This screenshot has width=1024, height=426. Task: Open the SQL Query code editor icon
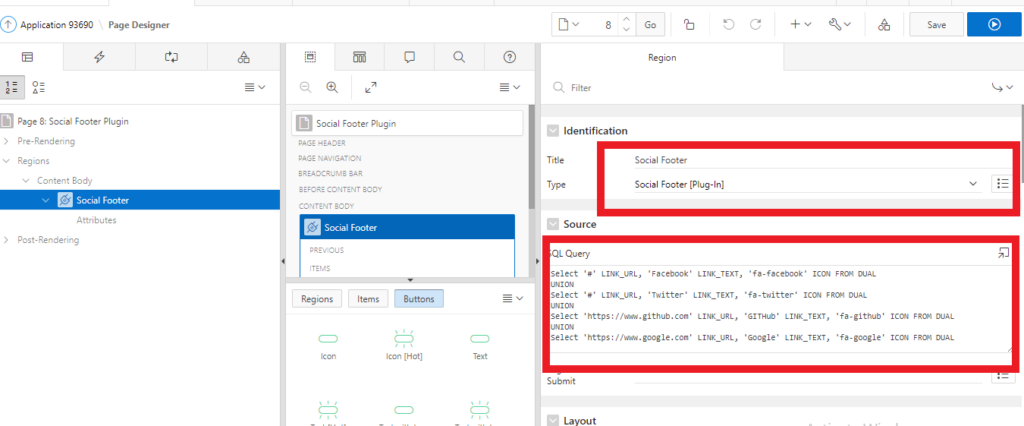pos(1003,254)
